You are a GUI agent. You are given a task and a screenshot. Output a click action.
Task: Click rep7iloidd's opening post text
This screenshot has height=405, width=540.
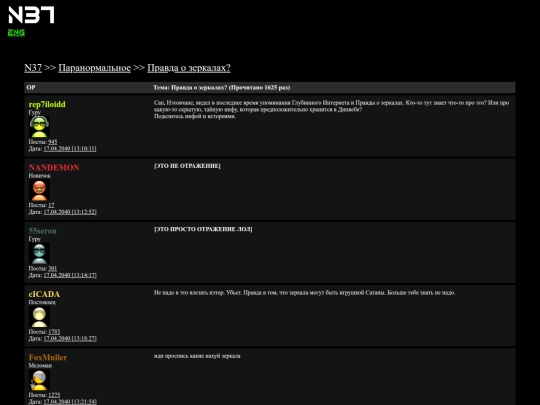[x=332, y=110]
